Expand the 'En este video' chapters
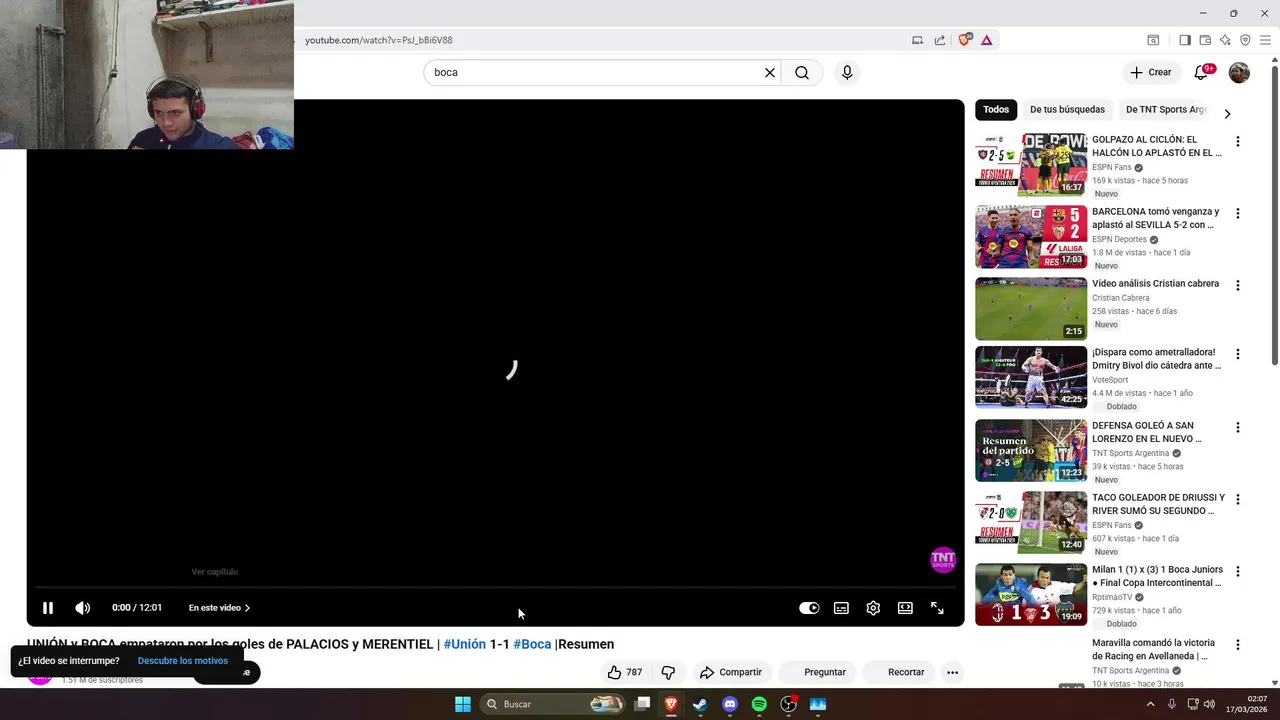 219,608
